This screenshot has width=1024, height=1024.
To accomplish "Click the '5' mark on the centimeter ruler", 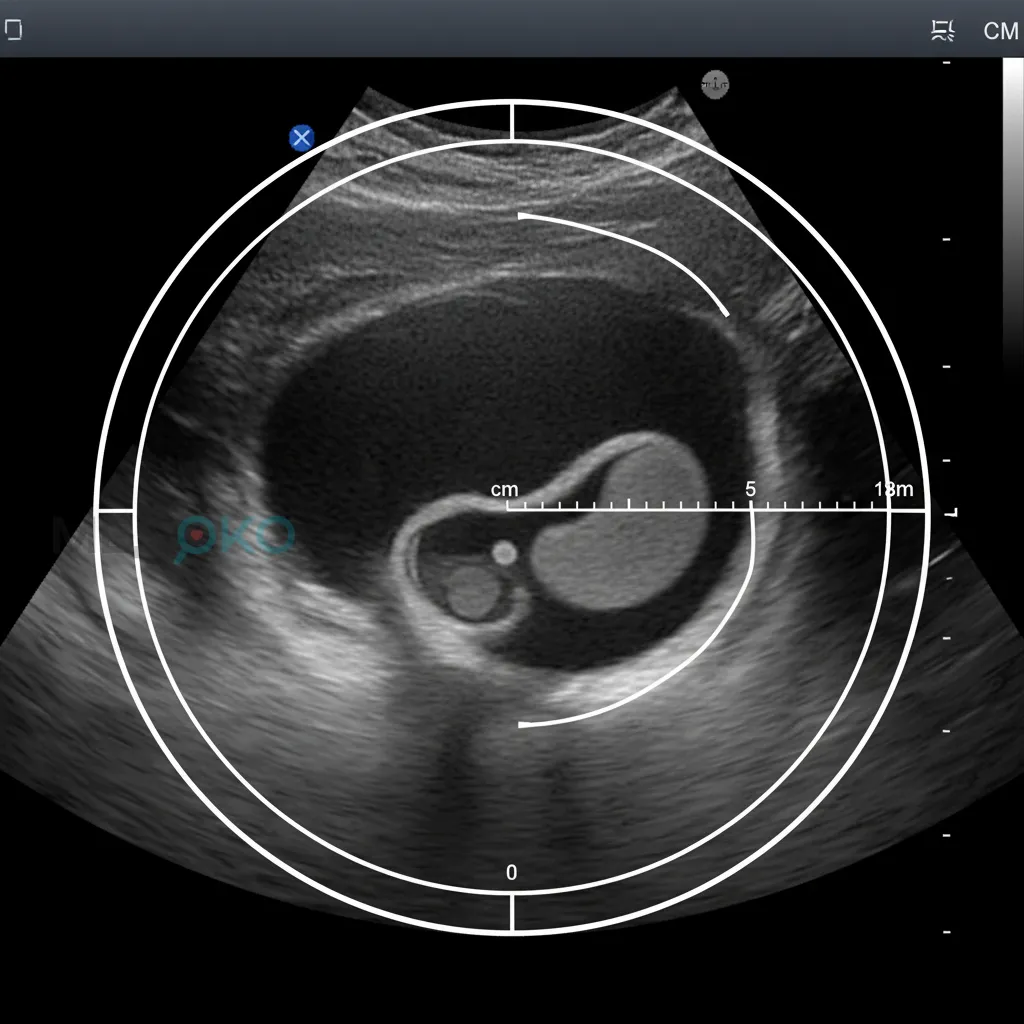I will click(x=750, y=488).
